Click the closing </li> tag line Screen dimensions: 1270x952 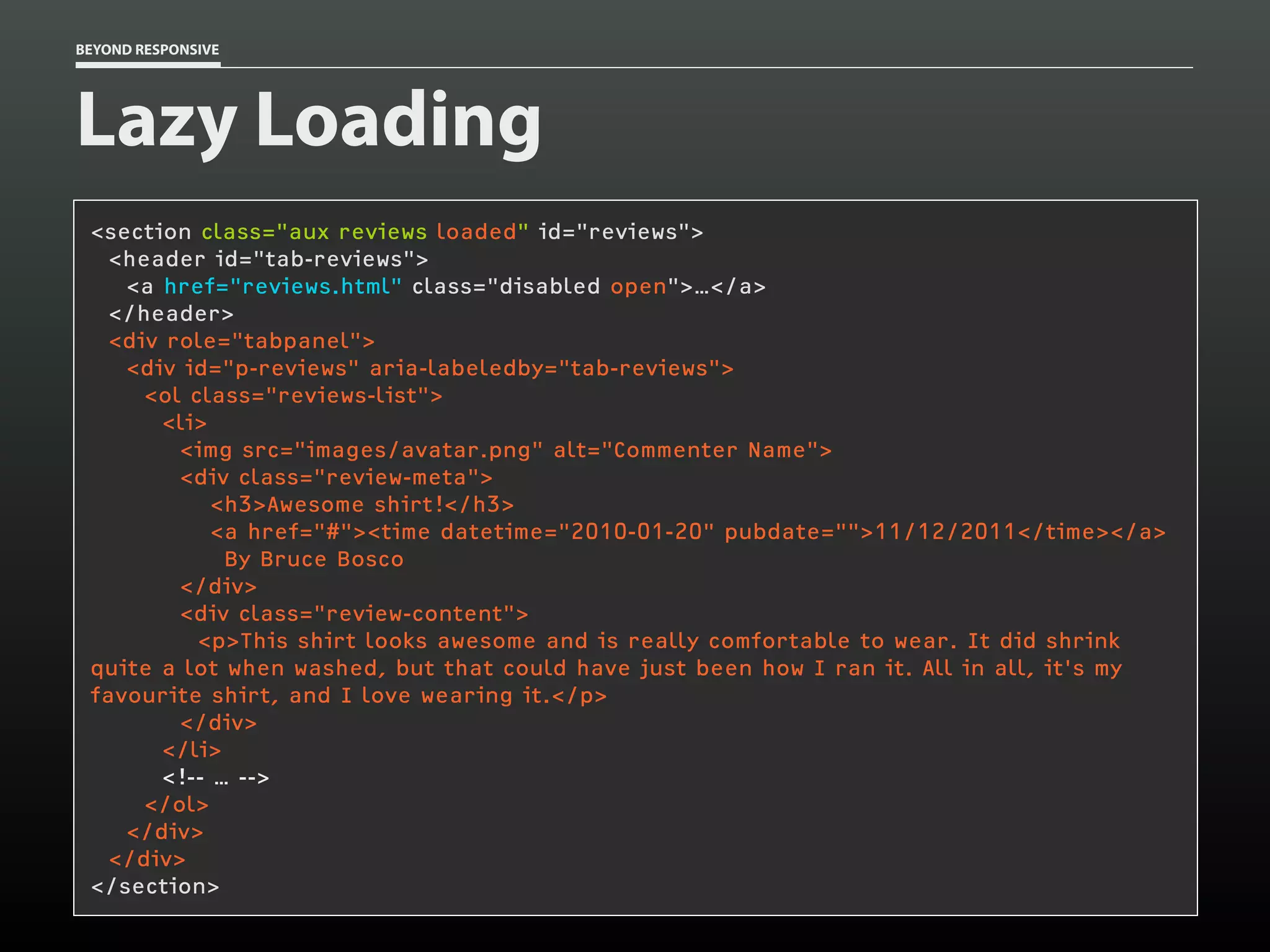click(x=192, y=751)
